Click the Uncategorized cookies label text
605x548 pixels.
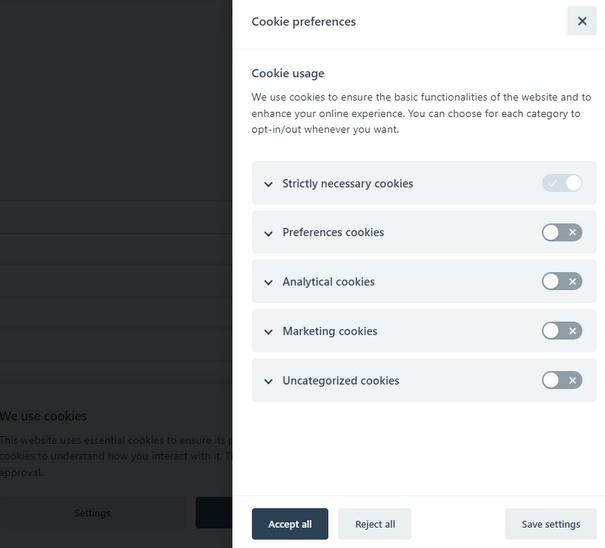pyautogui.click(x=341, y=381)
